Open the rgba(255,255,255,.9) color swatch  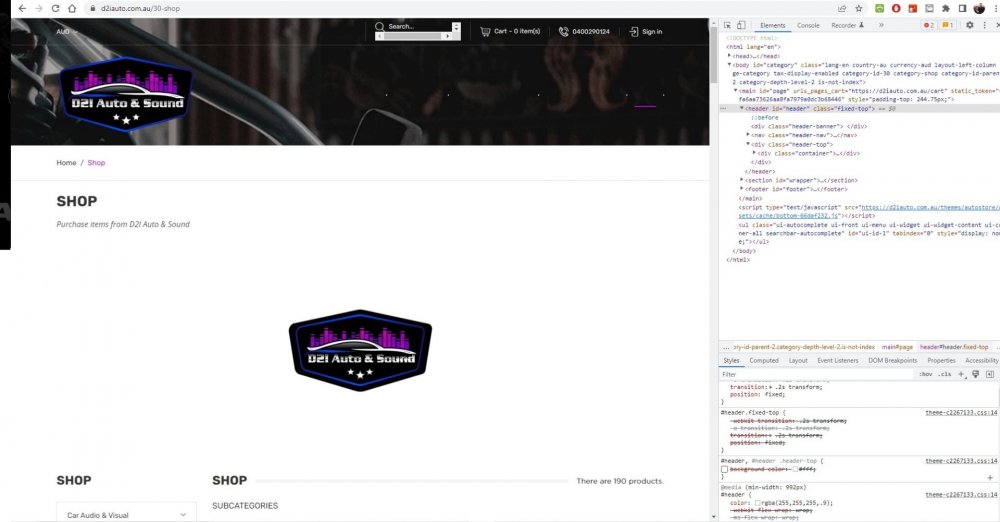pos(757,503)
